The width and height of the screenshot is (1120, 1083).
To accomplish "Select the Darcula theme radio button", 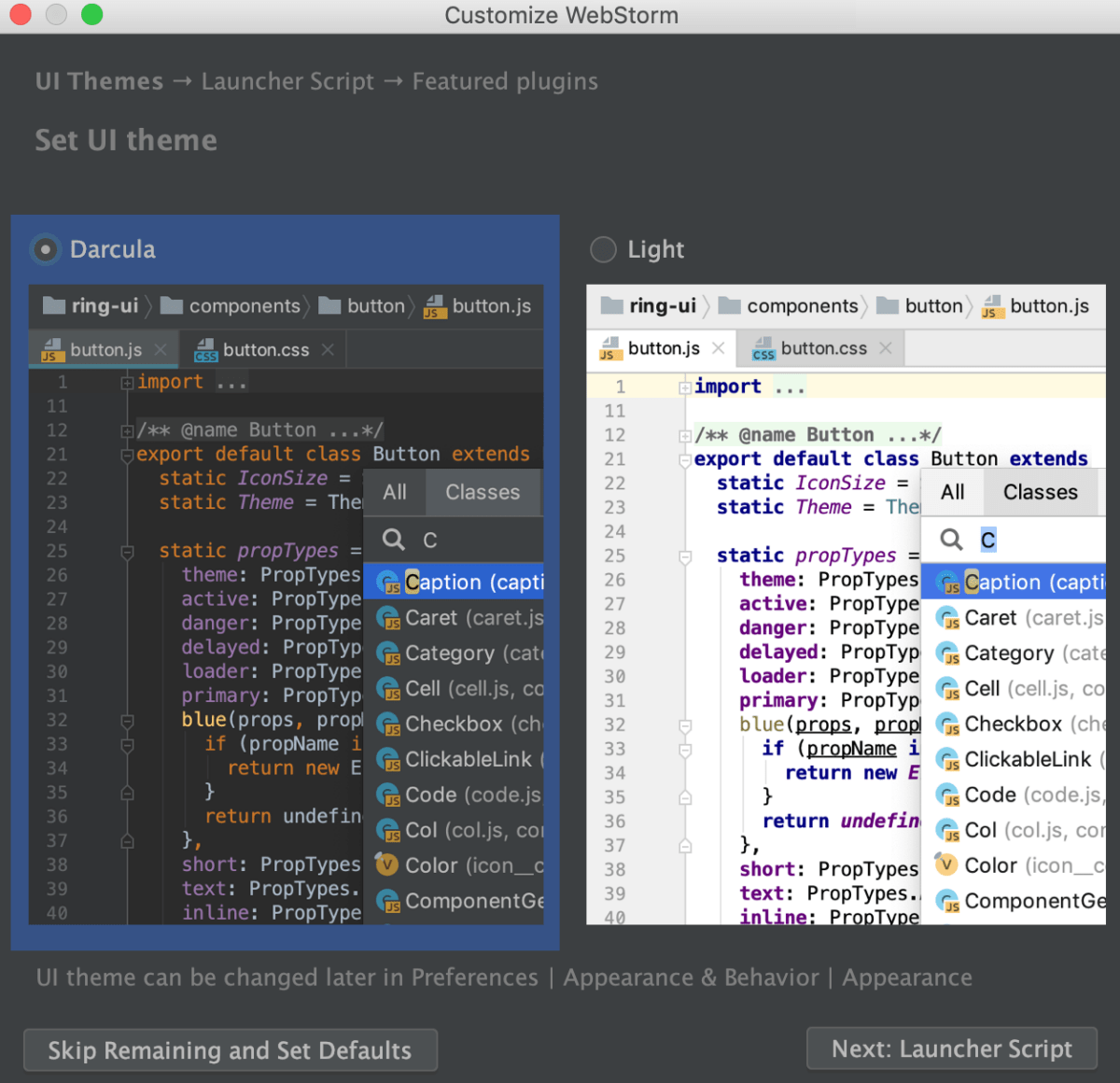I will (45, 249).
